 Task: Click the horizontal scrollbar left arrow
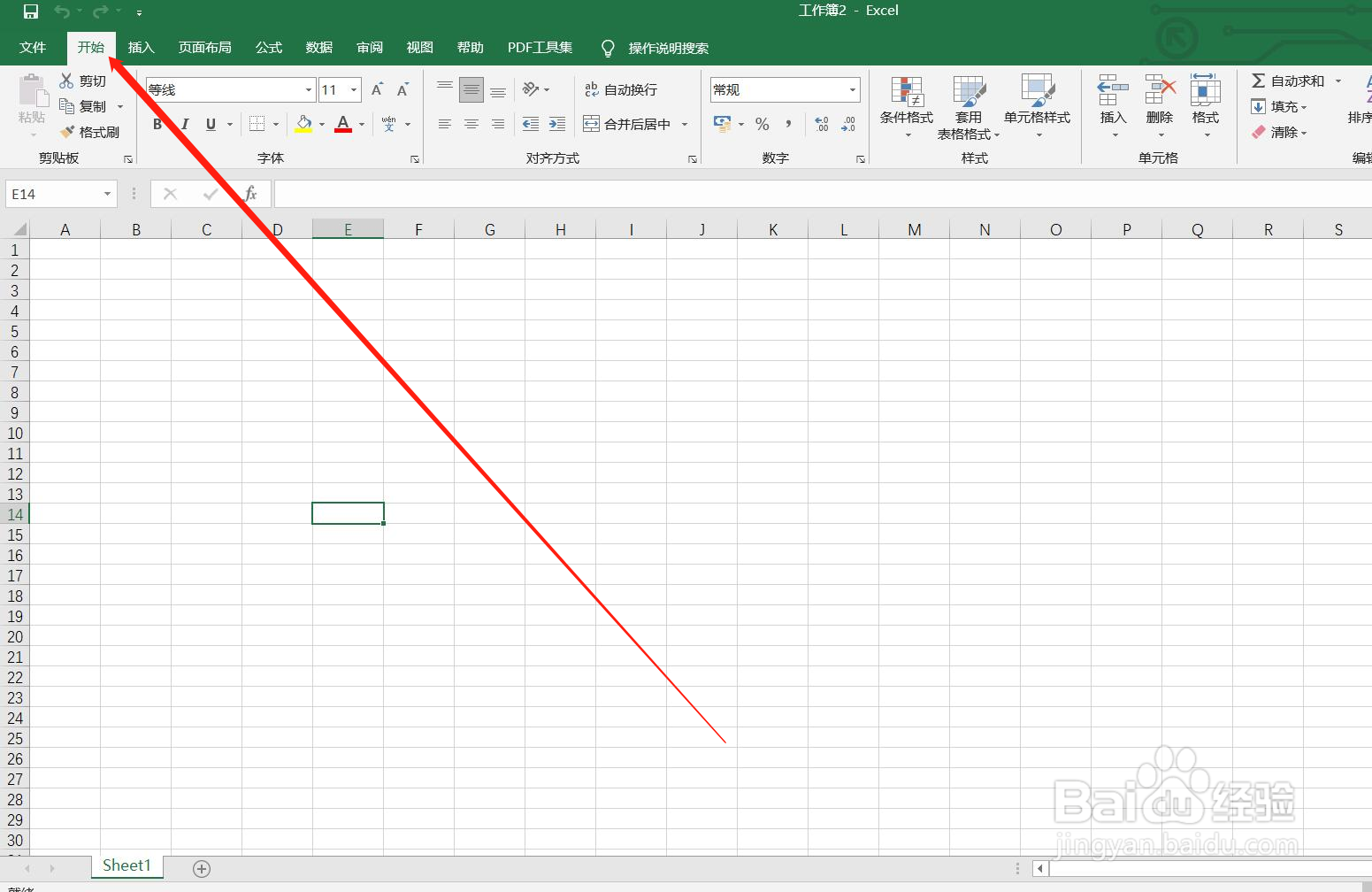click(1040, 869)
